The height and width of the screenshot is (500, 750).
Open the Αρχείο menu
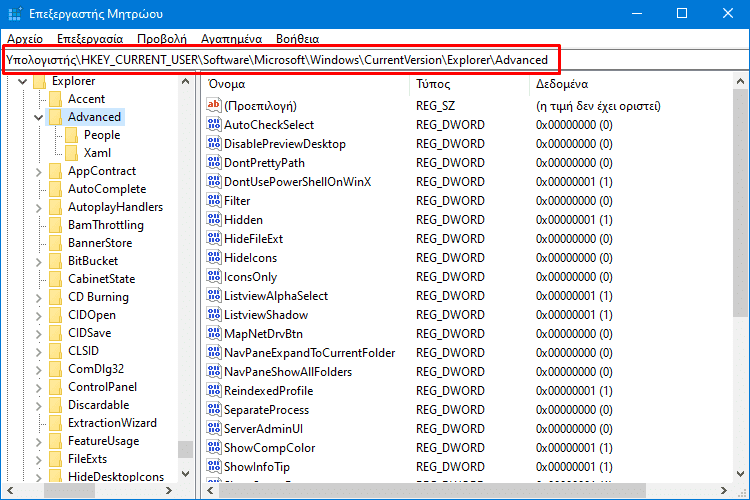25,39
